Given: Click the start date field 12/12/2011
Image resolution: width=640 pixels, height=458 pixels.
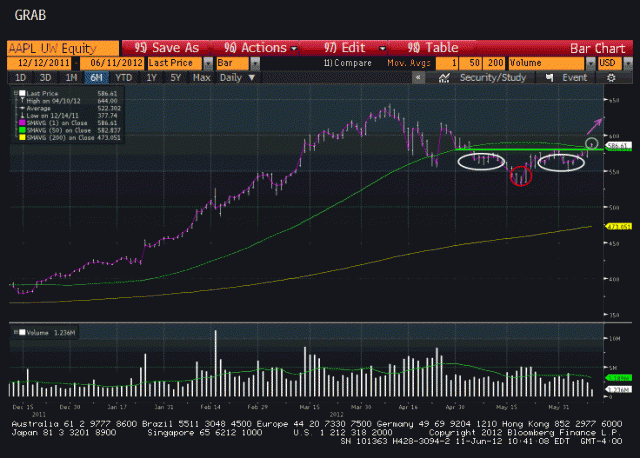Looking at the screenshot, I should [x=39, y=63].
